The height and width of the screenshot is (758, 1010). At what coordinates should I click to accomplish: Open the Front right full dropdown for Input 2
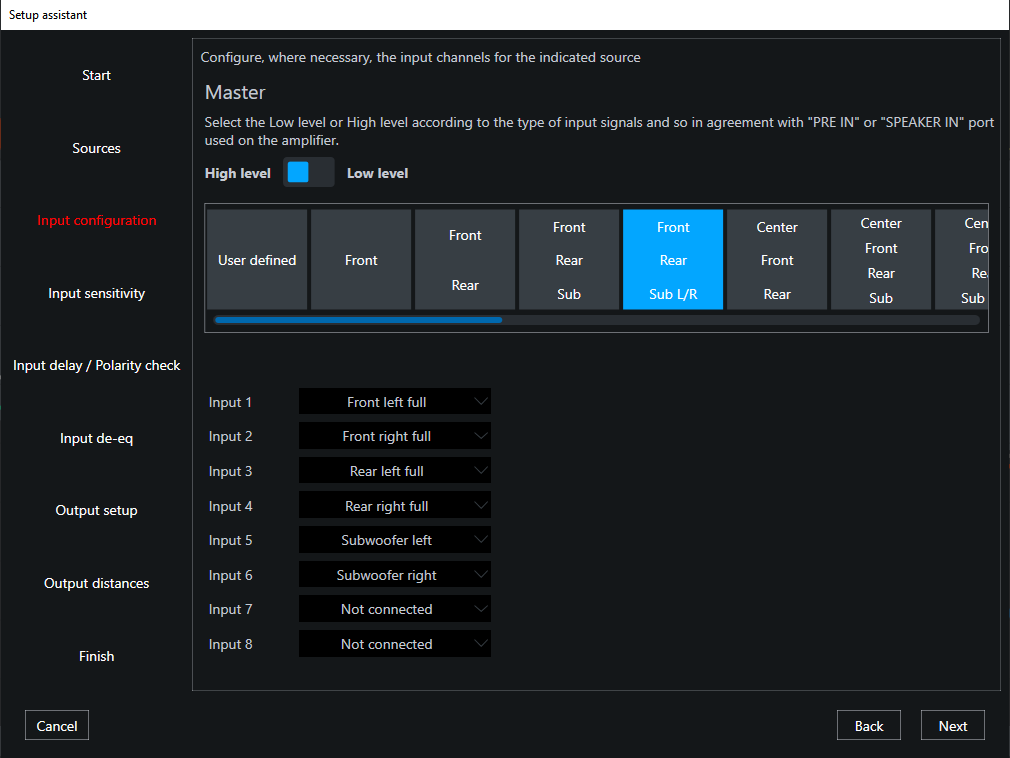394,436
